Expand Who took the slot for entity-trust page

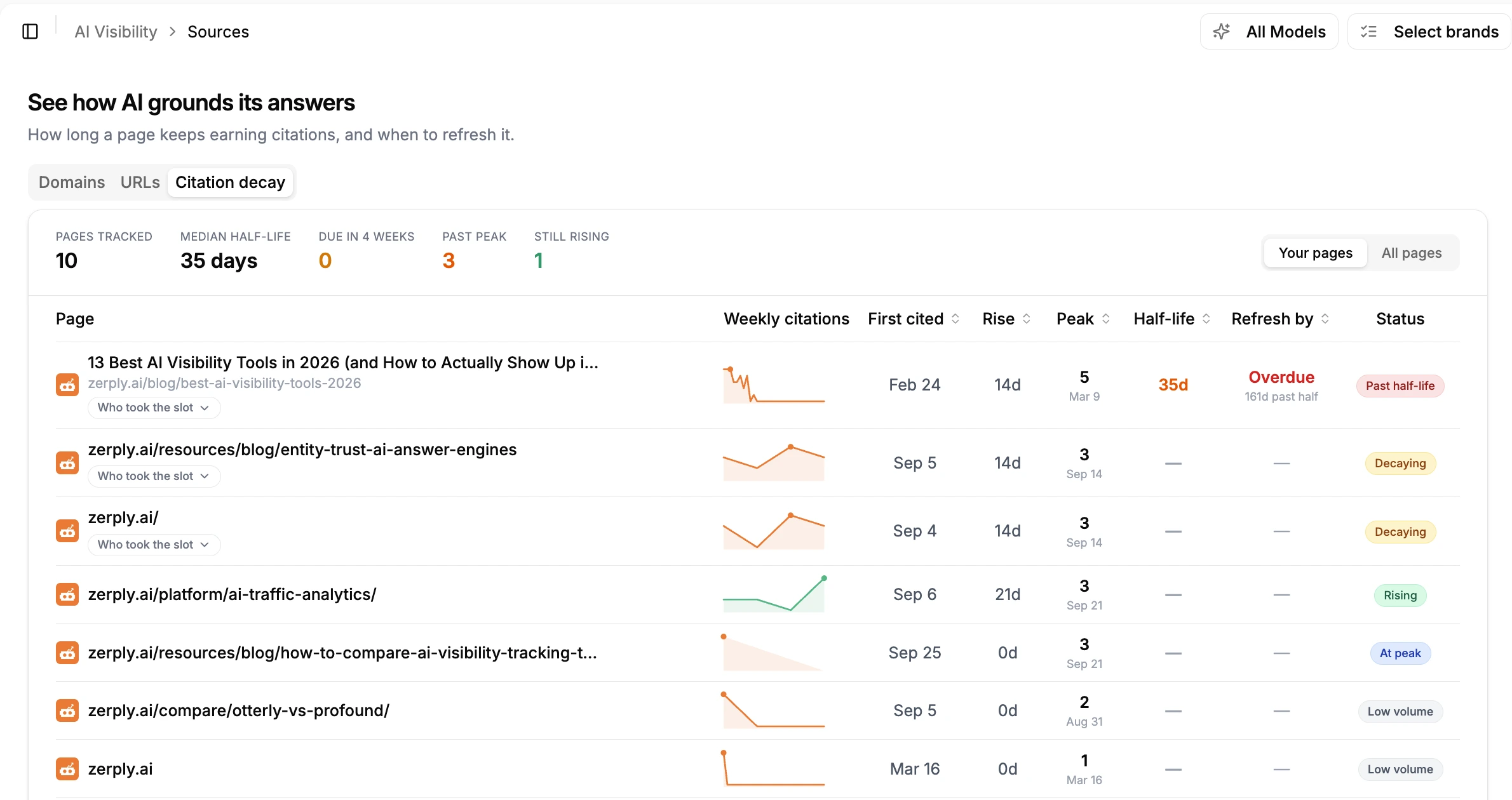coord(154,476)
